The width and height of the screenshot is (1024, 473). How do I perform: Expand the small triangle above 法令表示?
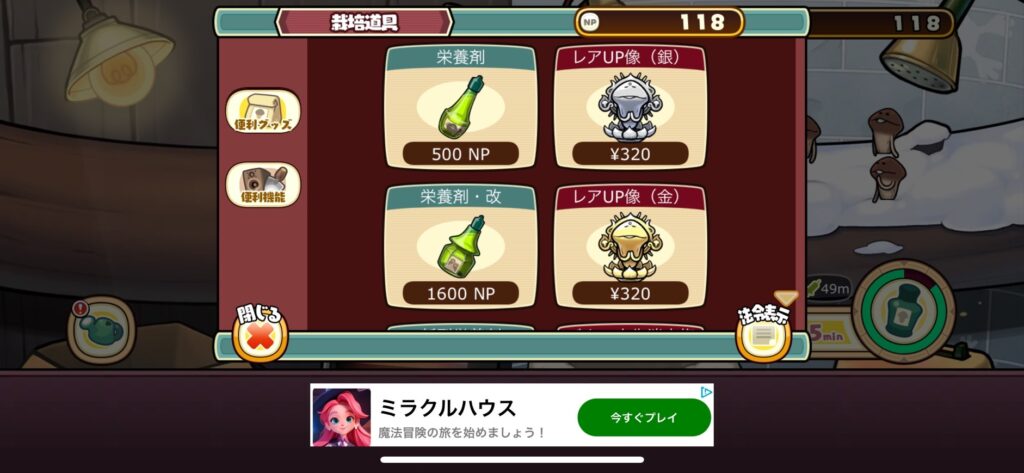pos(786,298)
